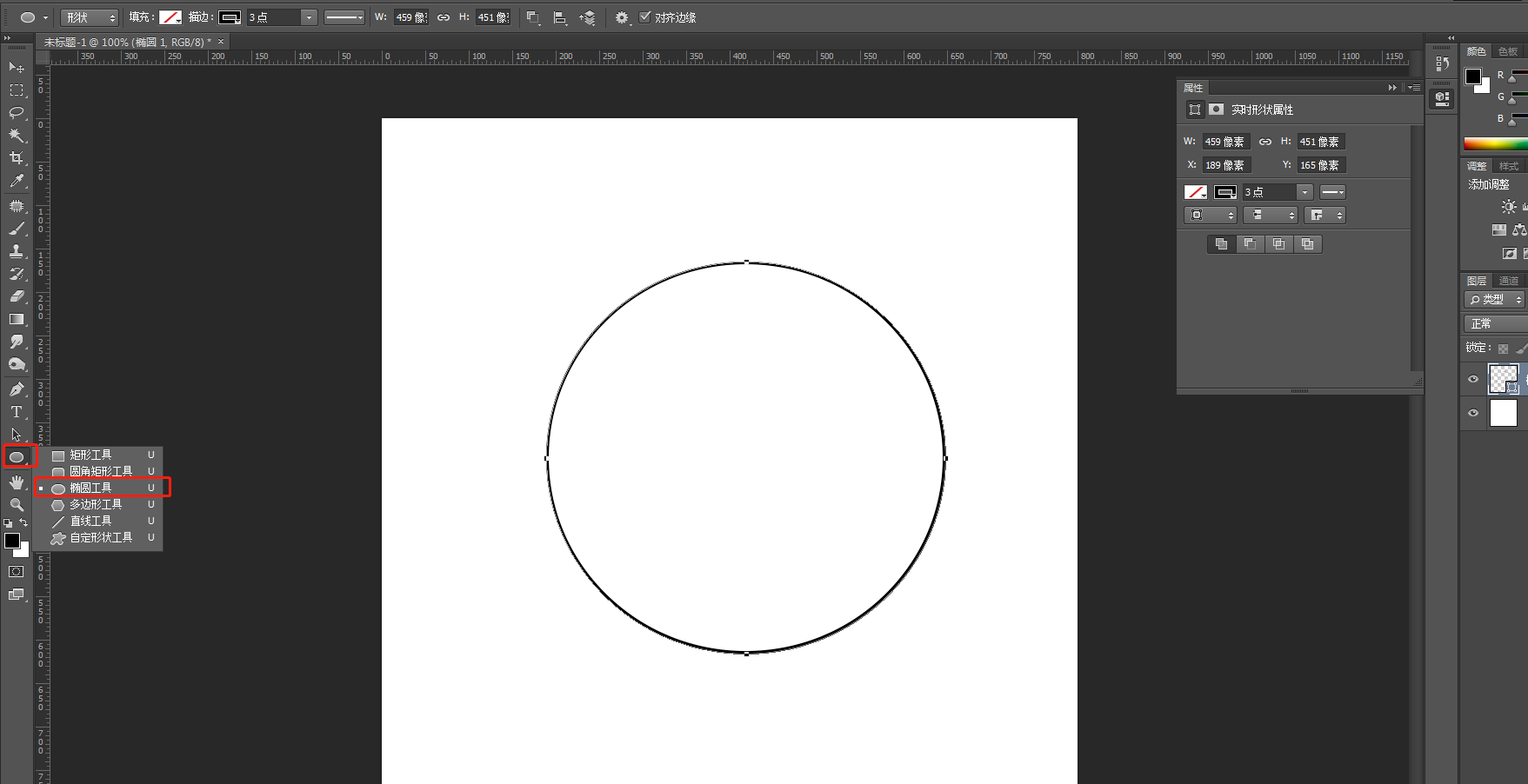Viewport: 1528px width, 784px height.
Task: Select the Eraser tool
Action: click(x=16, y=296)
